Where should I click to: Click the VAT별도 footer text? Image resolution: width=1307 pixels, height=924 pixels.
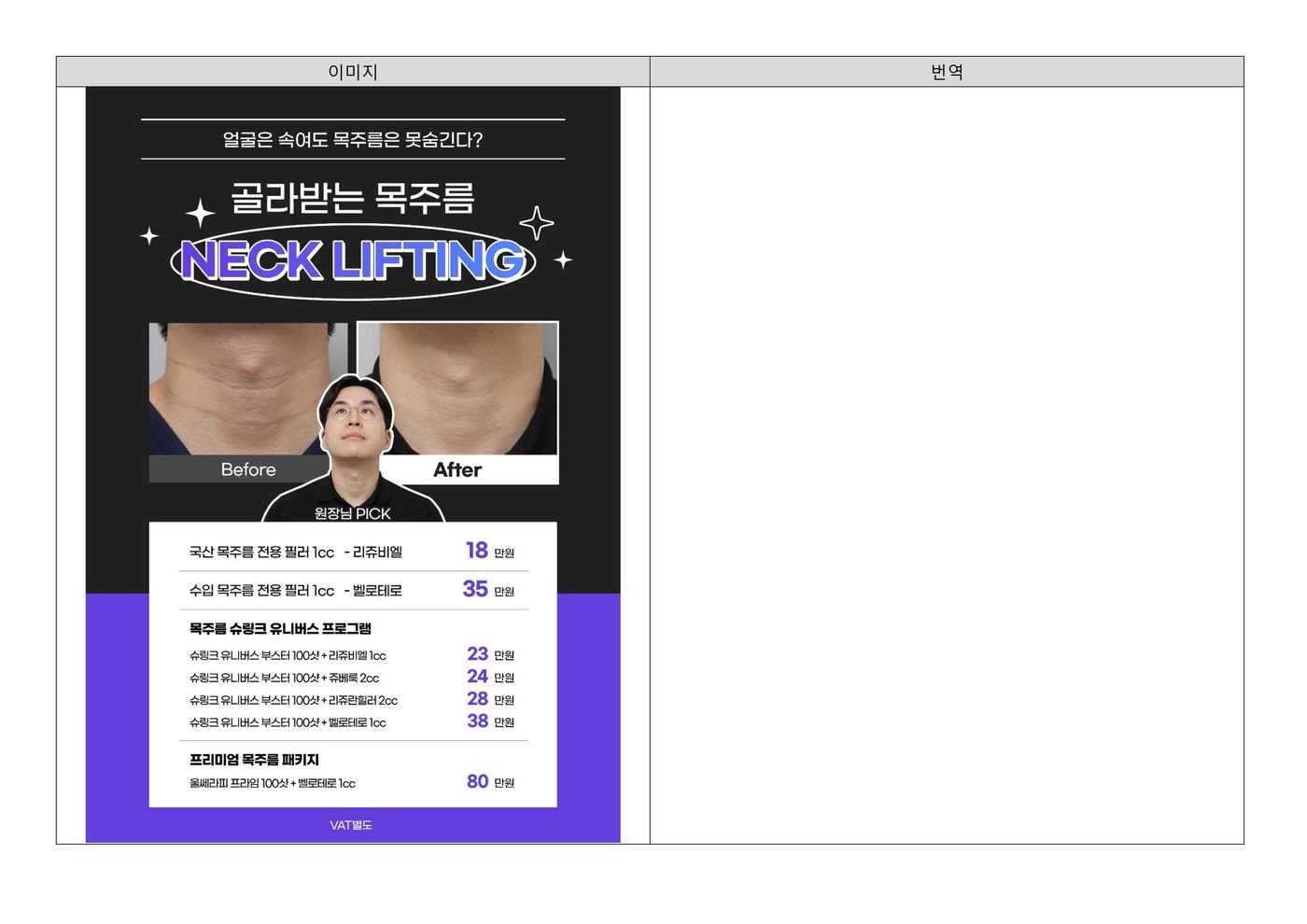click(351, 825)
